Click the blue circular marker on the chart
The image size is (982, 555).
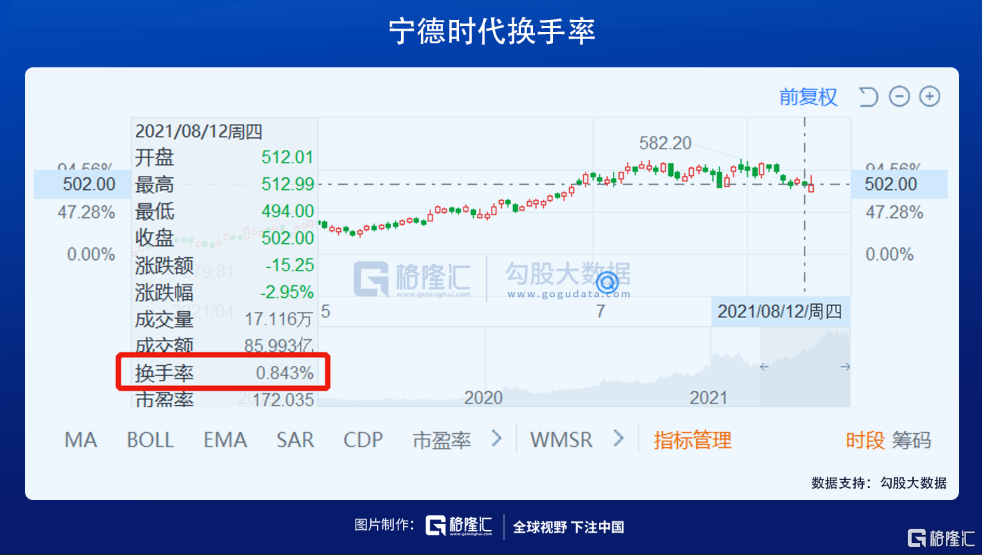click(x=607, y=283)
